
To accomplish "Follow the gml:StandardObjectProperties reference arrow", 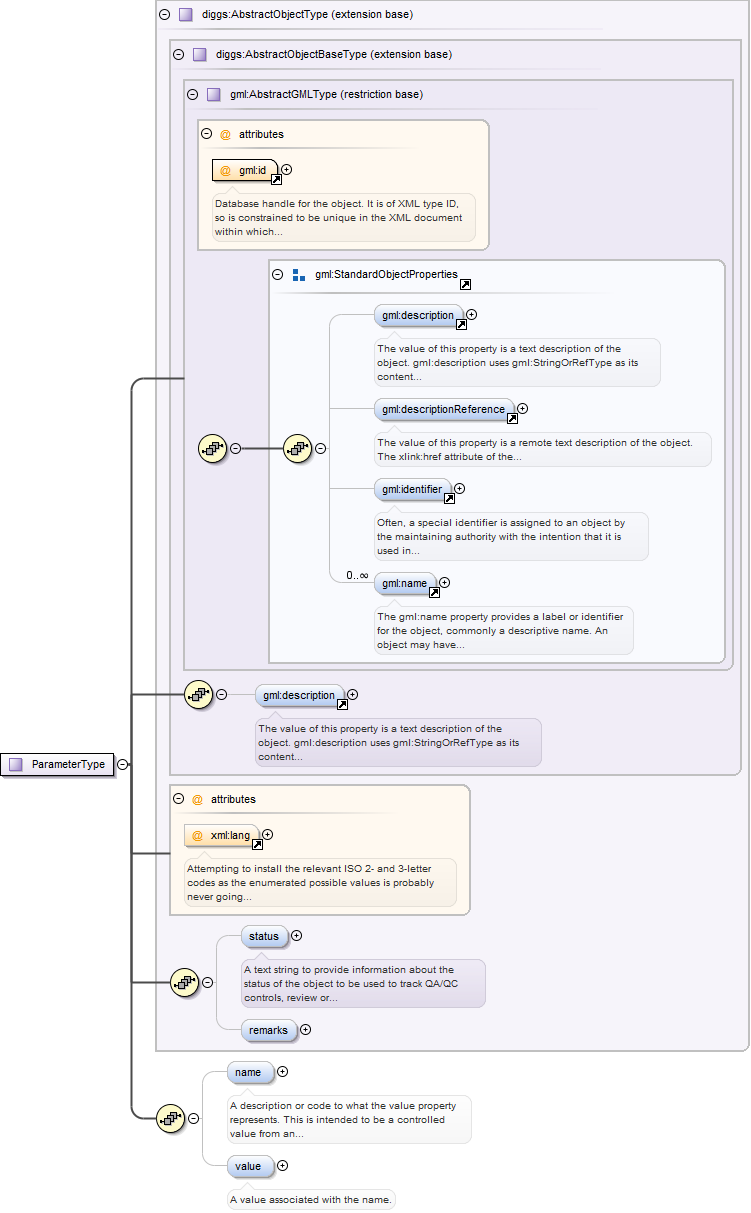I will (x=465, y=284).
